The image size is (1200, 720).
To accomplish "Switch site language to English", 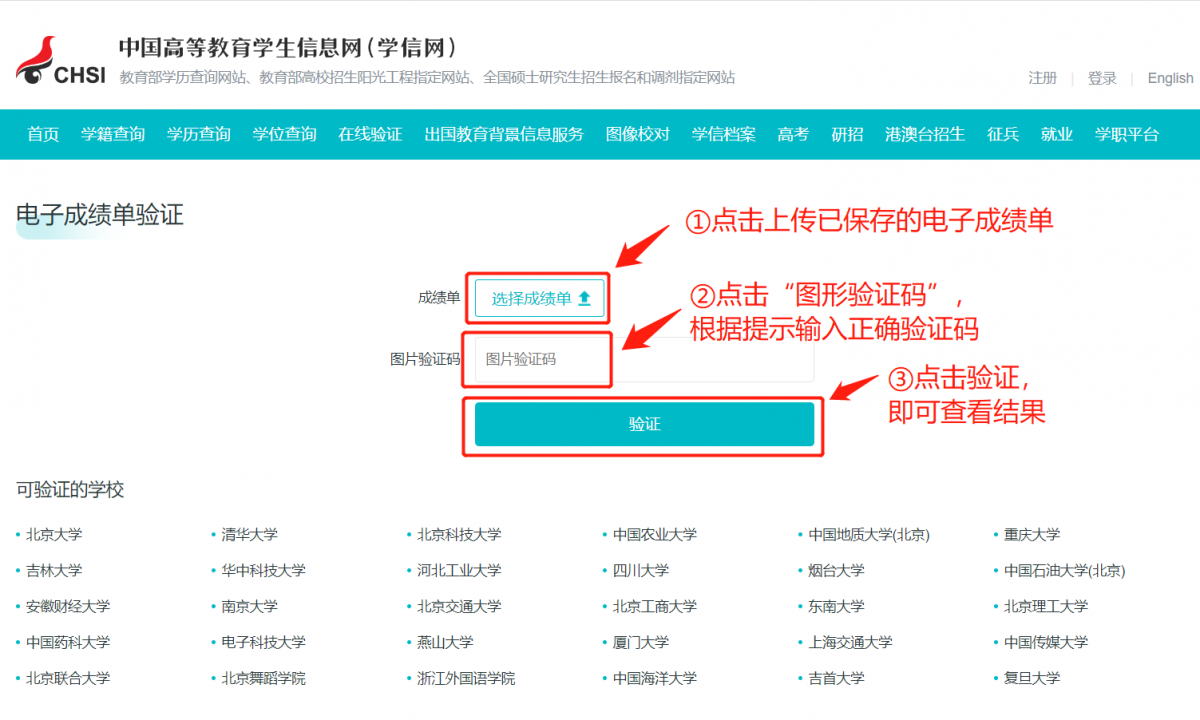I will [1170, 78].
